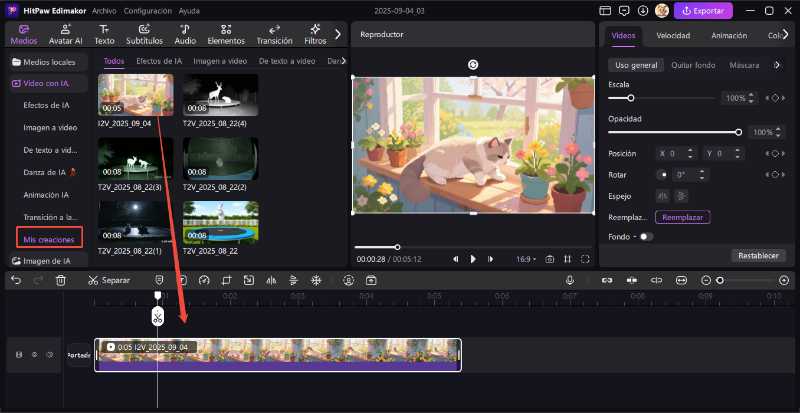Enter fullscreen preview mode
Screen dimensions: 800x413
[x=585, y=259]
